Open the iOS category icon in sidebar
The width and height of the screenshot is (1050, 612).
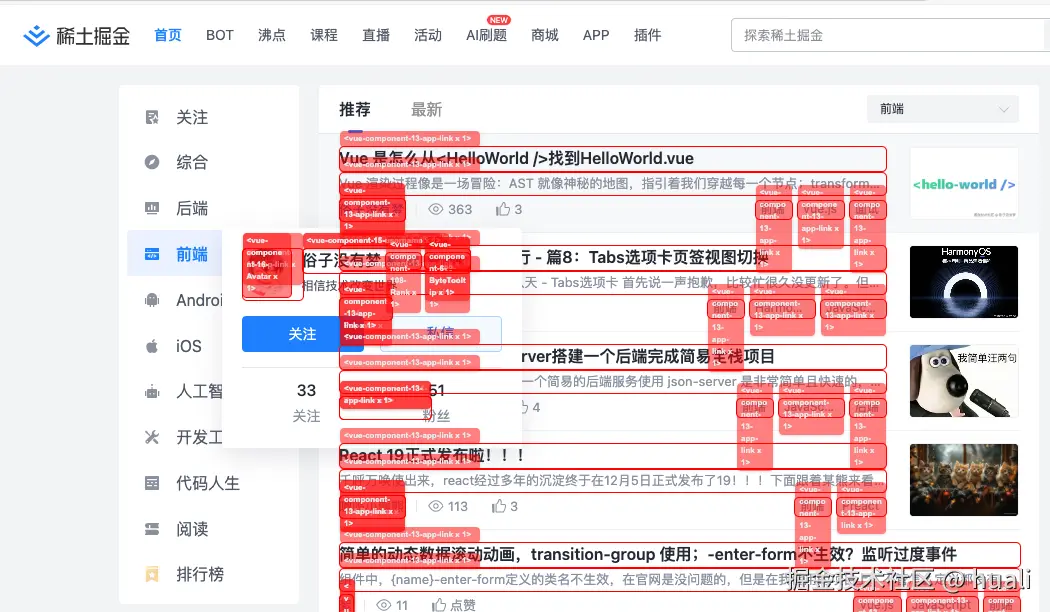[x=153, y=345]
